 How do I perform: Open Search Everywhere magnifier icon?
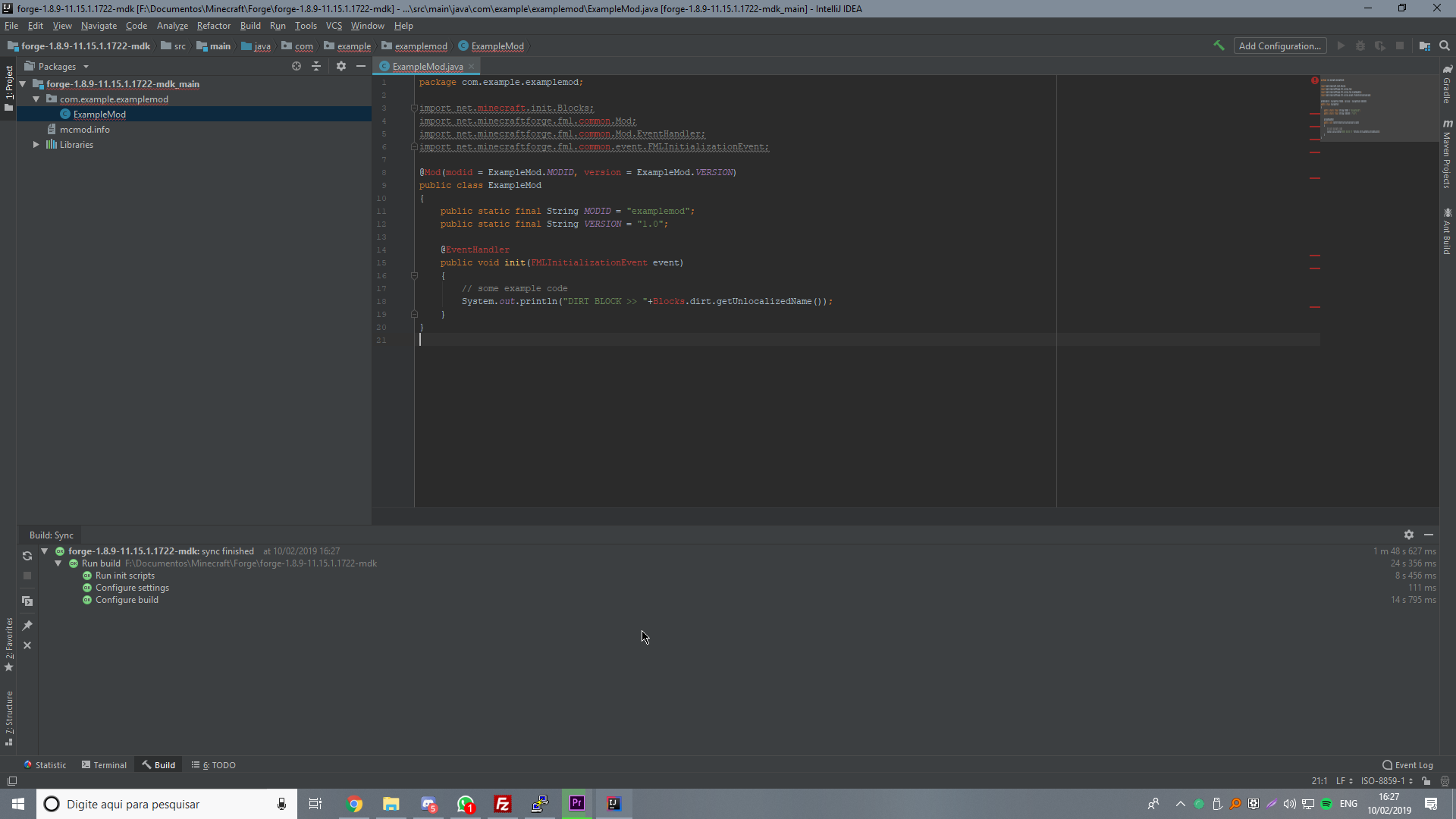click(x=1445, y=45)
